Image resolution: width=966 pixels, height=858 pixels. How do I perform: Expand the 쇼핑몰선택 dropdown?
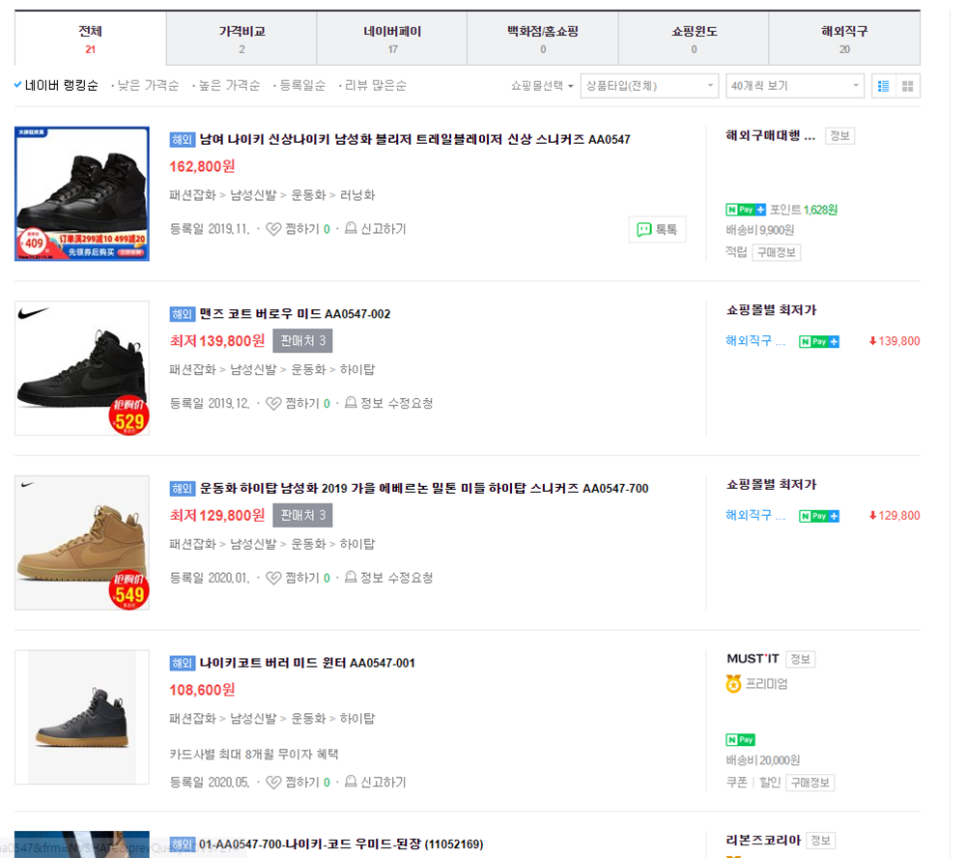tap(542, 86)
